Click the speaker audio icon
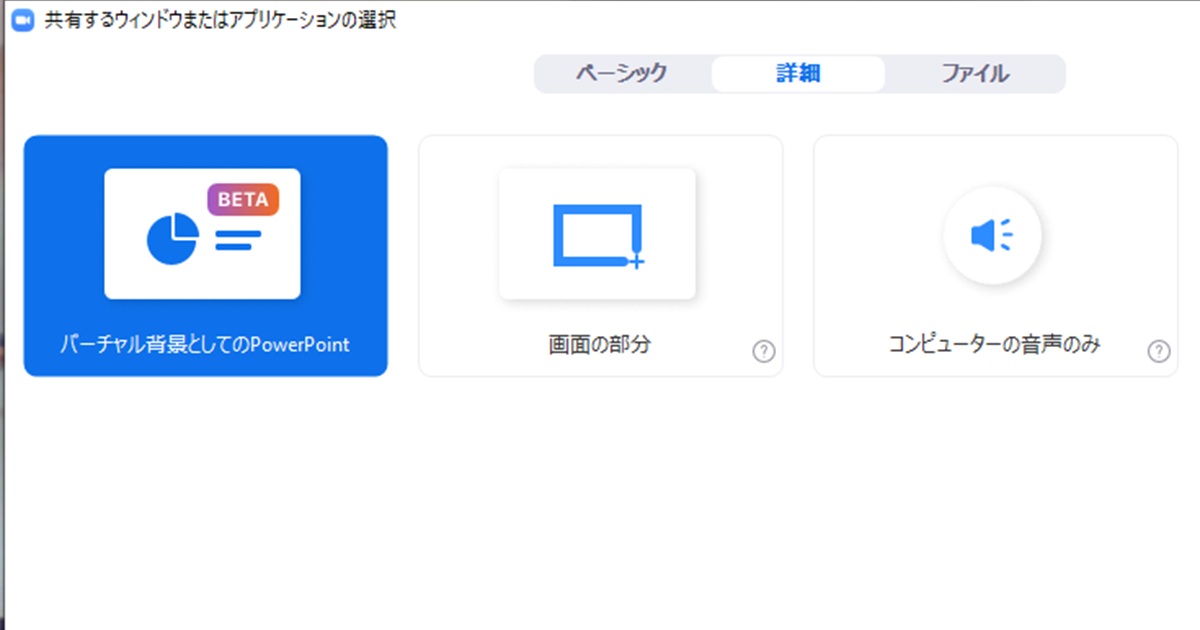The height and width of the screenshot is (630, 1200). [x=992, y=235]
